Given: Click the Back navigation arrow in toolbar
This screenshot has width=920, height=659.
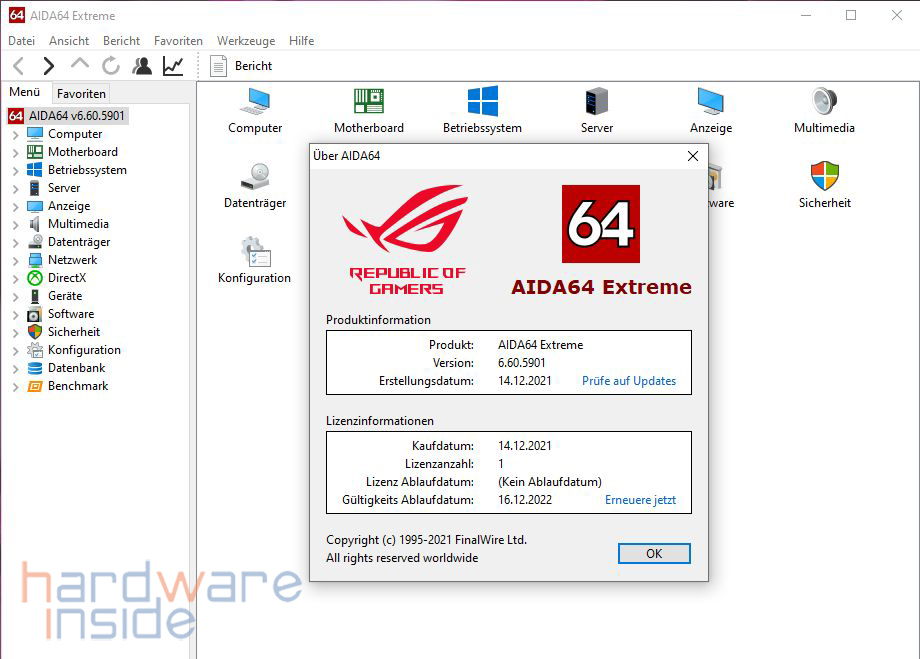Looking at the screenshot, I should pos(18,66).
